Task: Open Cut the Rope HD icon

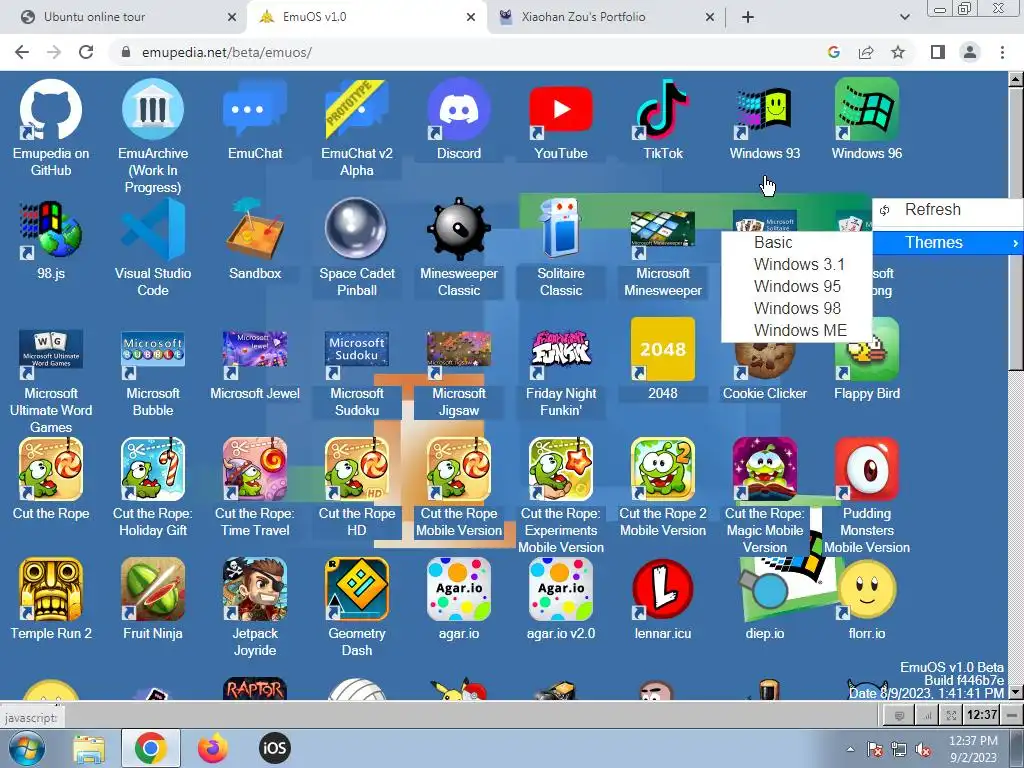Action: pos(357,470)
